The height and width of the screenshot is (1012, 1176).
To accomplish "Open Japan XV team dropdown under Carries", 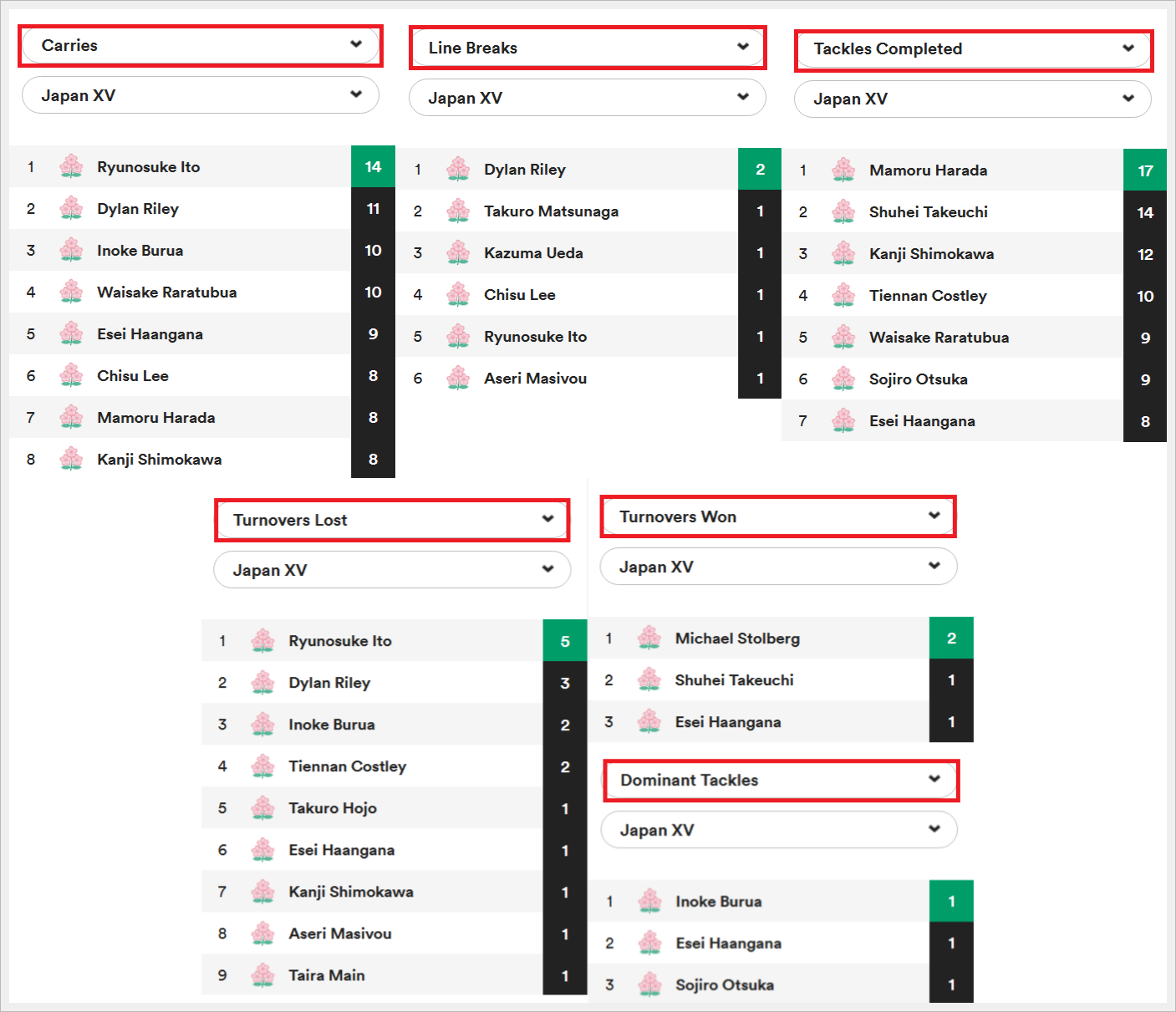I will [200, 95].
